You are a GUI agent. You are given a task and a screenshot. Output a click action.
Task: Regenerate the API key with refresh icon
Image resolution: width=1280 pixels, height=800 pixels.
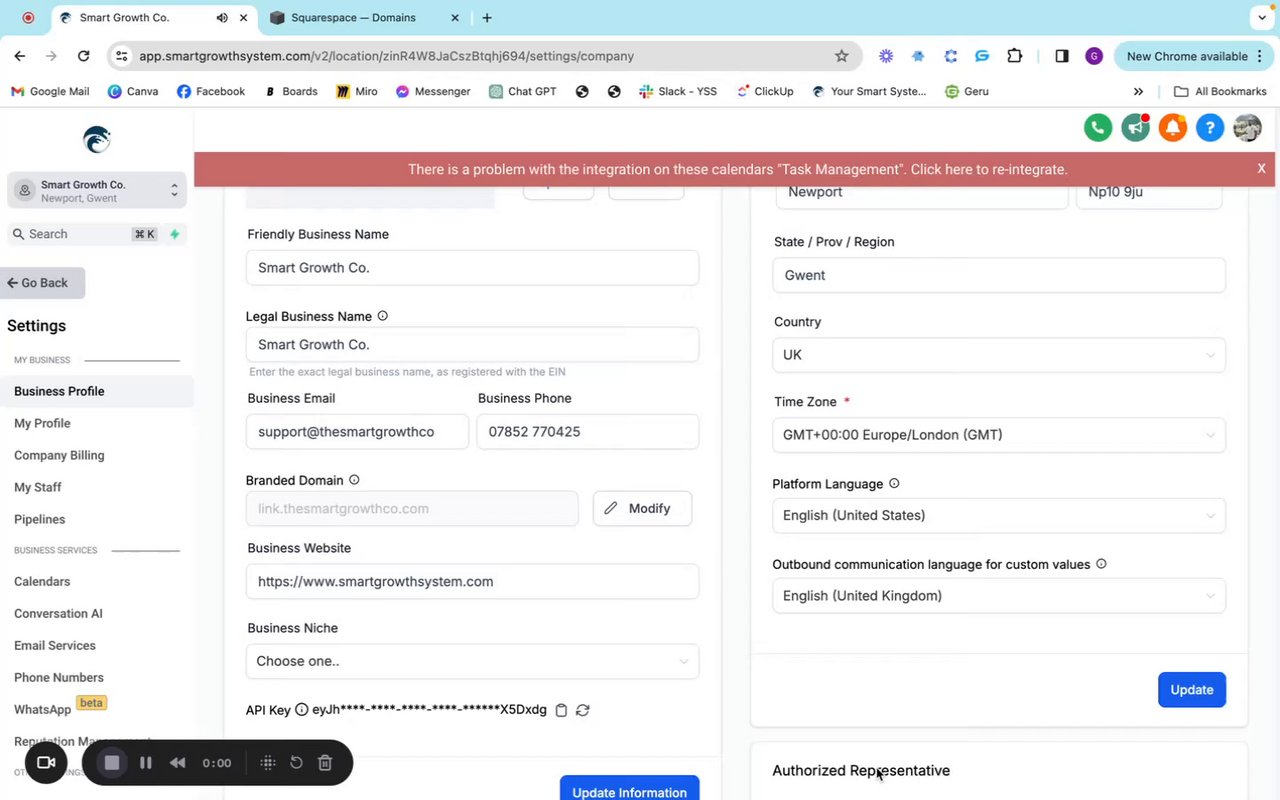(583, 710)
